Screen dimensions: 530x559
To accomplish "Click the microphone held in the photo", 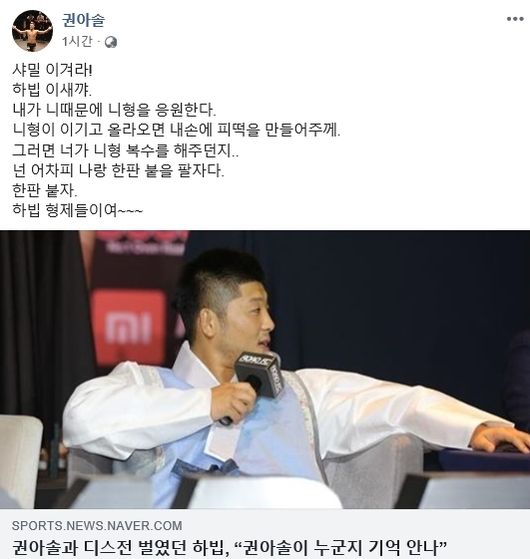I will [x=260, y=374].
